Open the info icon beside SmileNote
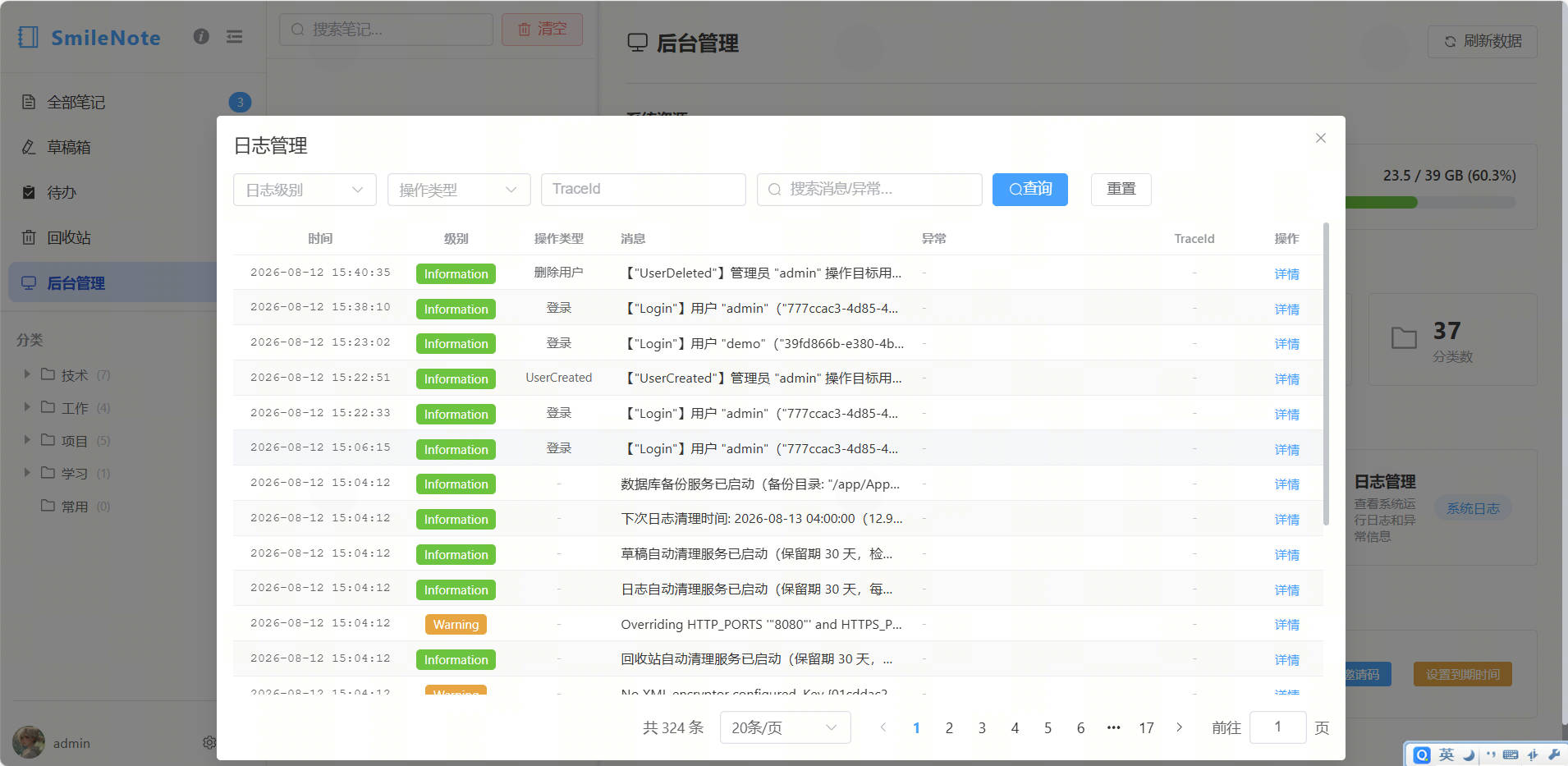The image size is (1568, 766). 201,36
